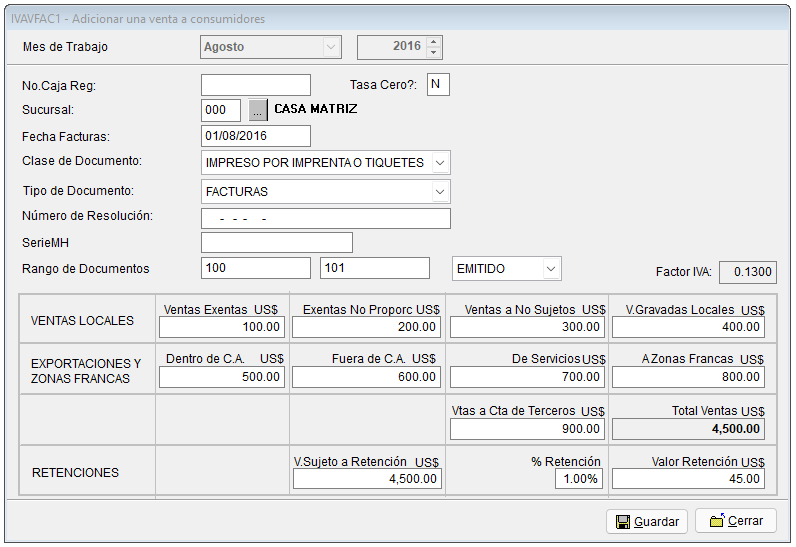
Task: Click Vtas a Cta de Terceros field 900.00
Action: (527, 429)
